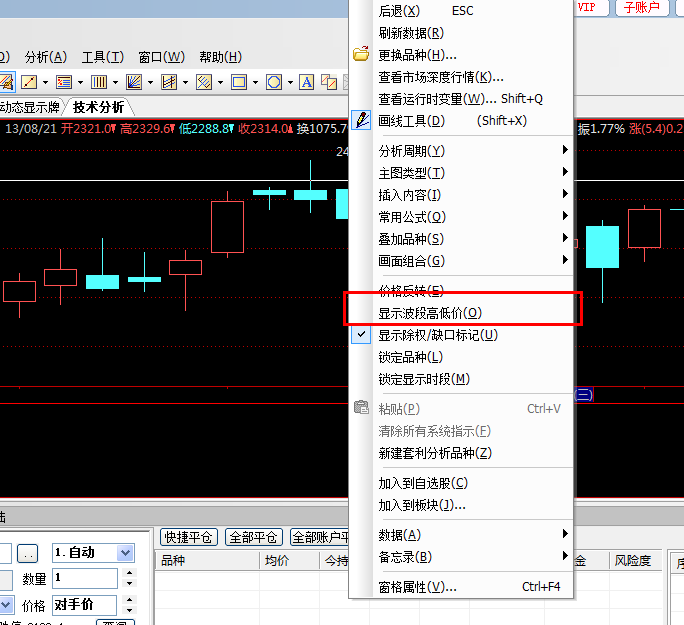Click the 风险度 column header
Viewport: 684px width, 625px height.
pyautogui.click(x=635, y=560)
